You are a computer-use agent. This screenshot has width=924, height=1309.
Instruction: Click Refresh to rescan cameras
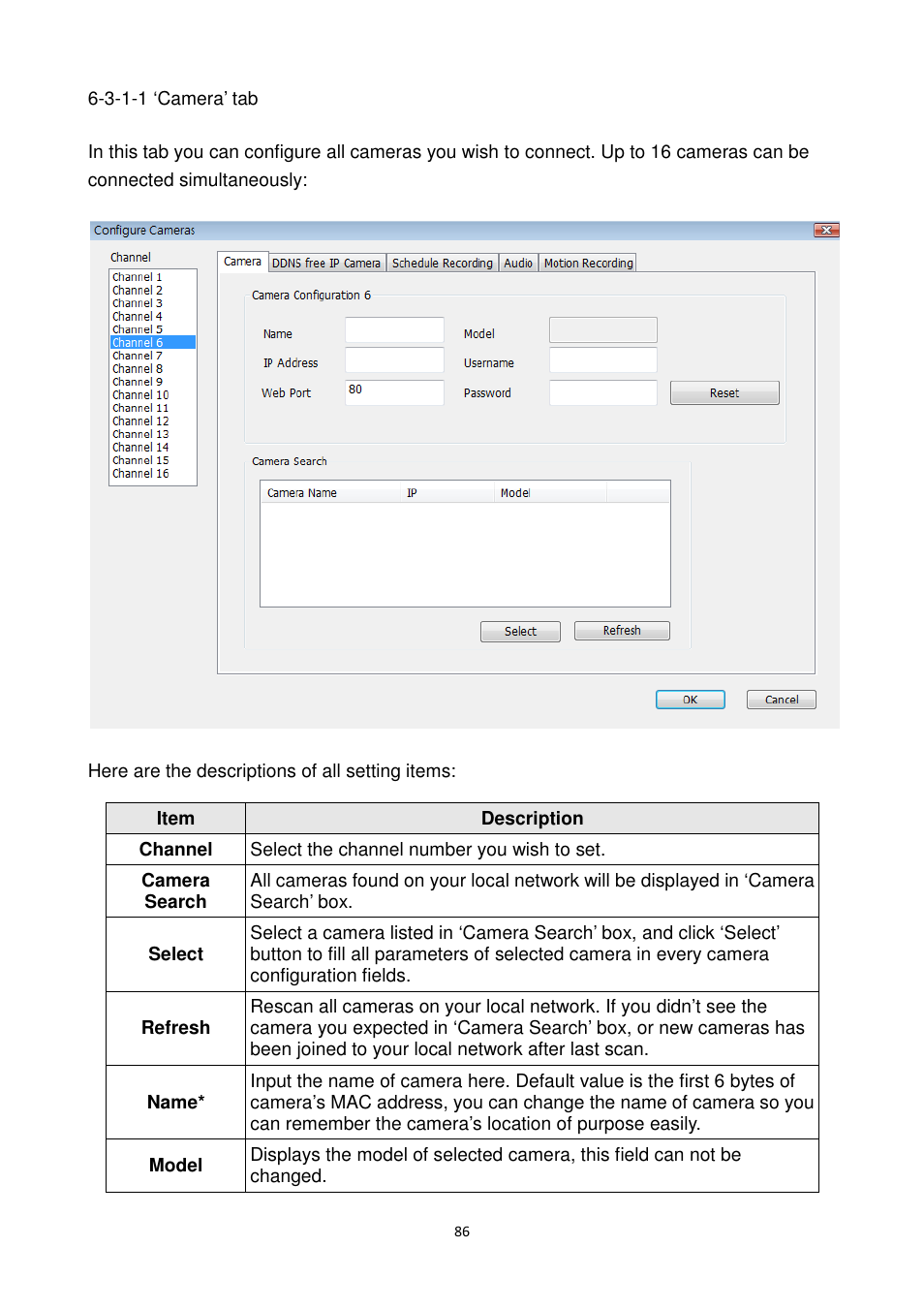click(622, 630)
